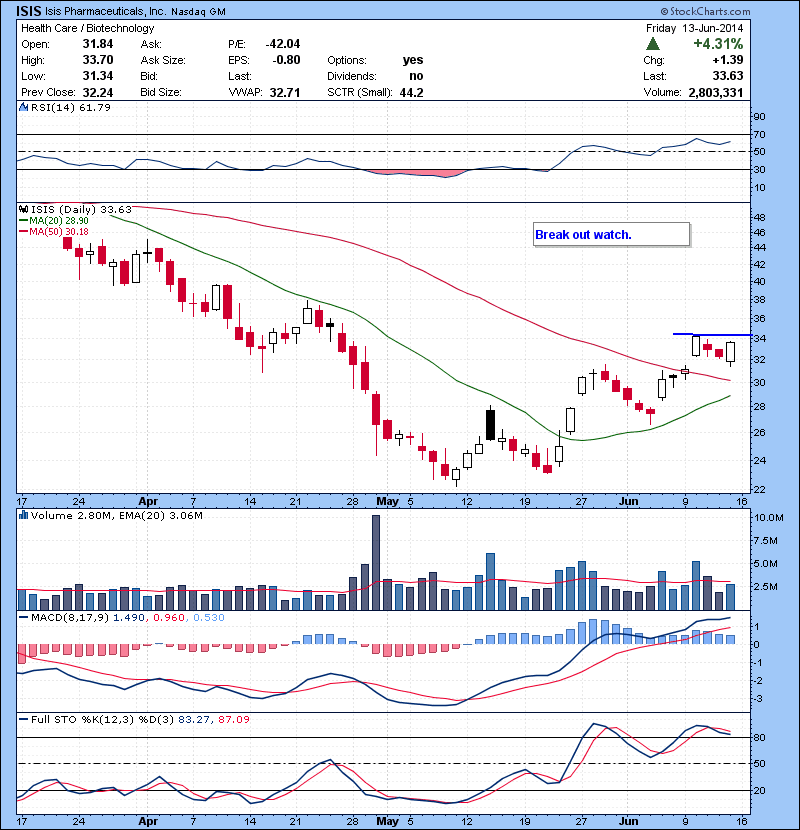This screenshot has width=800, height=830.
Task: Click Health Care / Biotechnology sector text
Action: click(x=88, y=28)
